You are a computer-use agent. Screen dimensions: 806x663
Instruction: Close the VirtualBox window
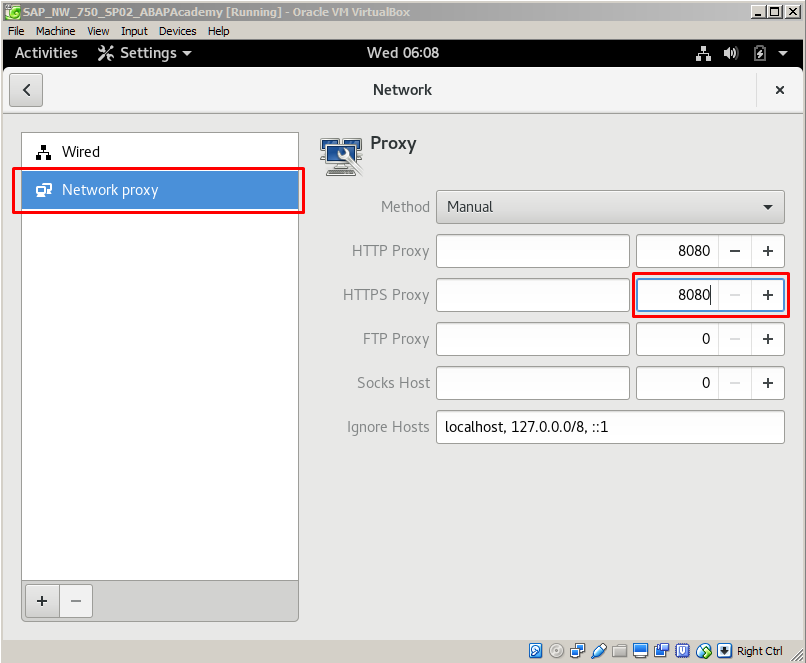click(793, 12)
